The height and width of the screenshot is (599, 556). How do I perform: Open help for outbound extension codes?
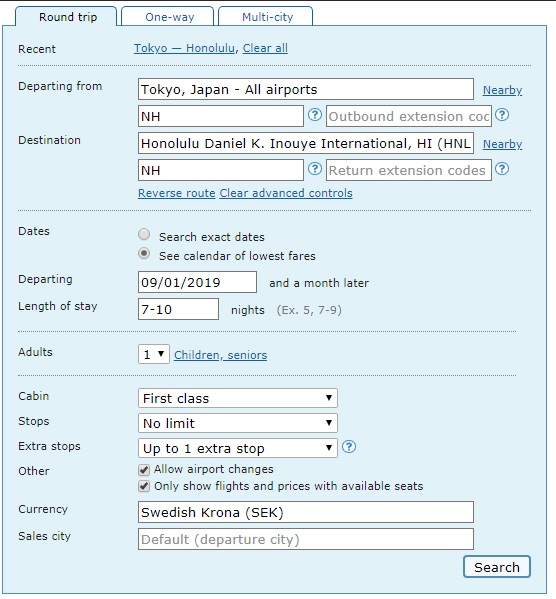(x=502, y=115)
